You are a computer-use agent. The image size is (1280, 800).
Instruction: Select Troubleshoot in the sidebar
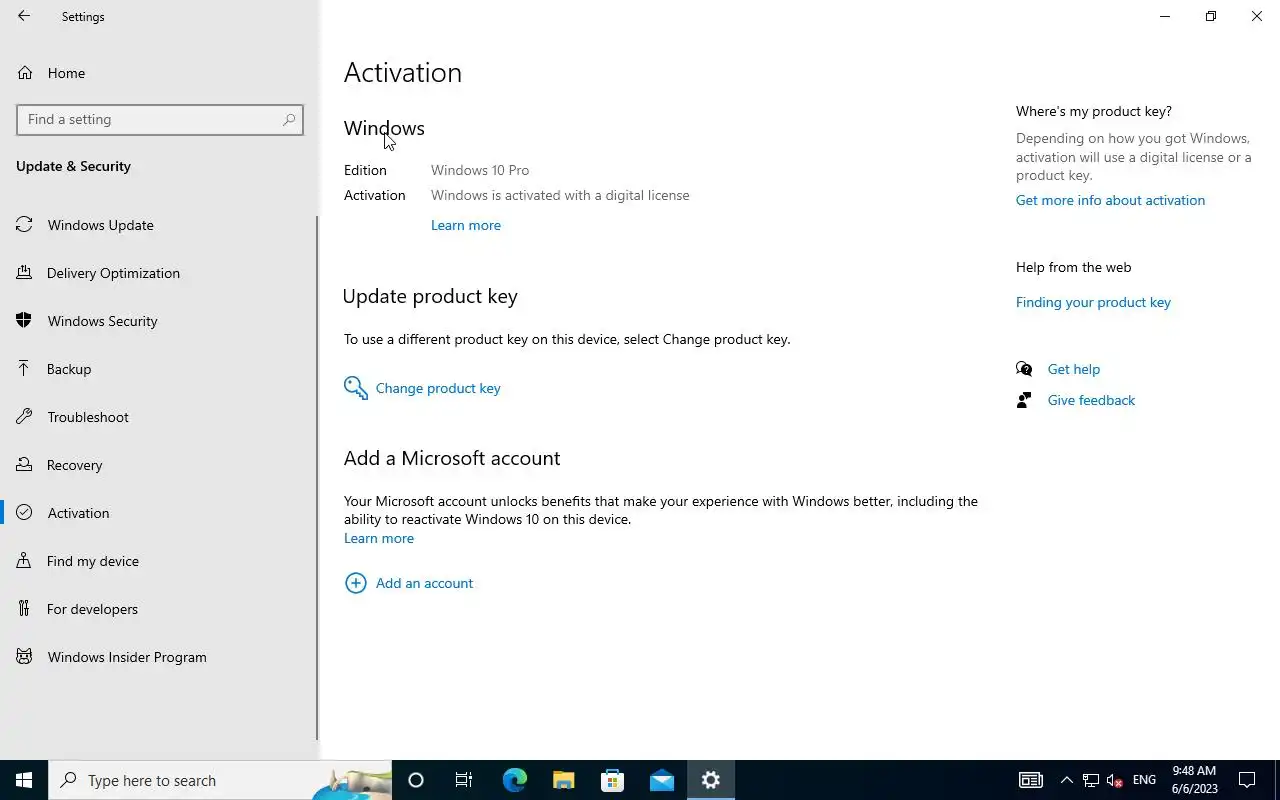tap(160, 417)
